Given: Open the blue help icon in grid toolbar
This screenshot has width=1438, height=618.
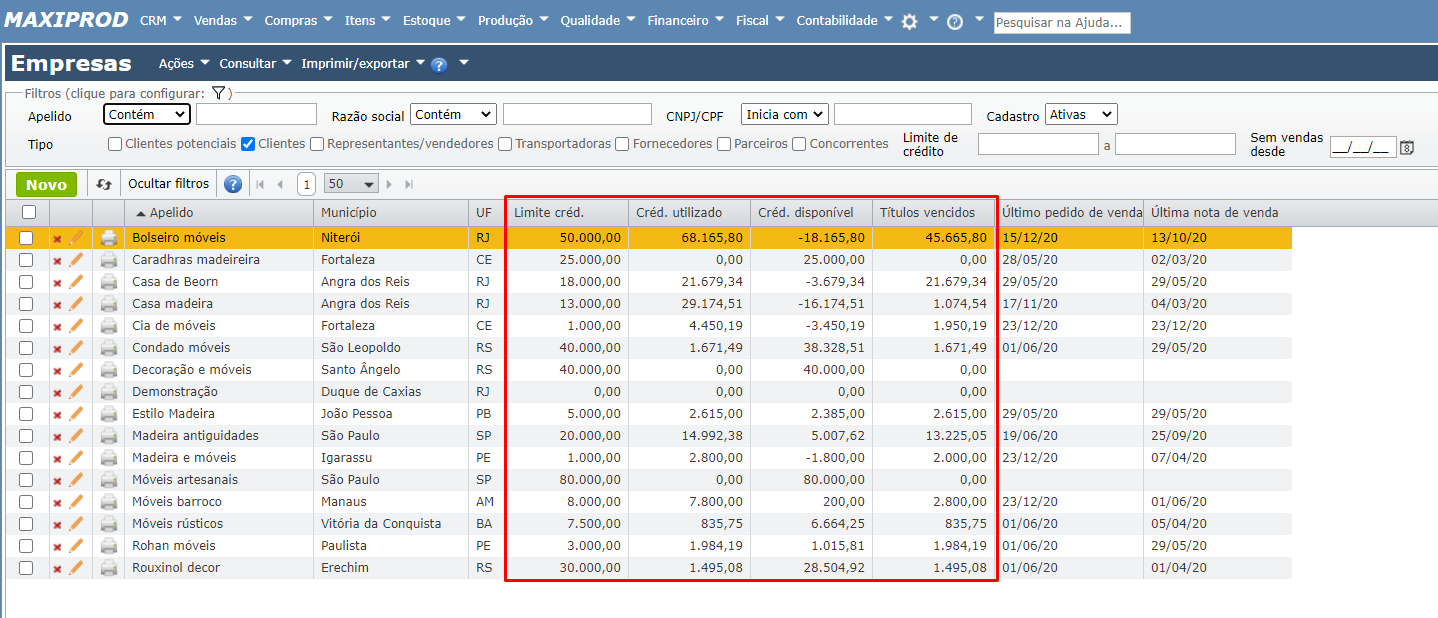Looking at the screenshot, I should tap(233, 184).
